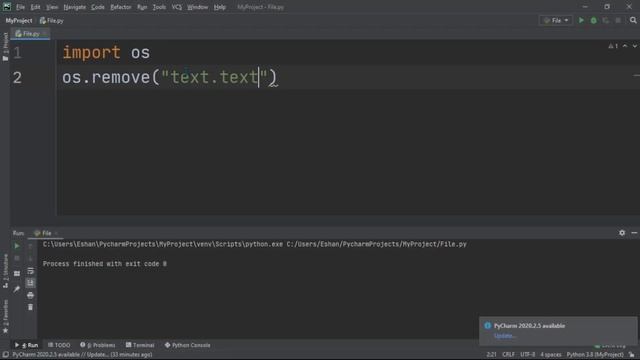Click inside the "text.text" string in editor
The width and height of the screenshot is (640, 360).
click(214, 77)
